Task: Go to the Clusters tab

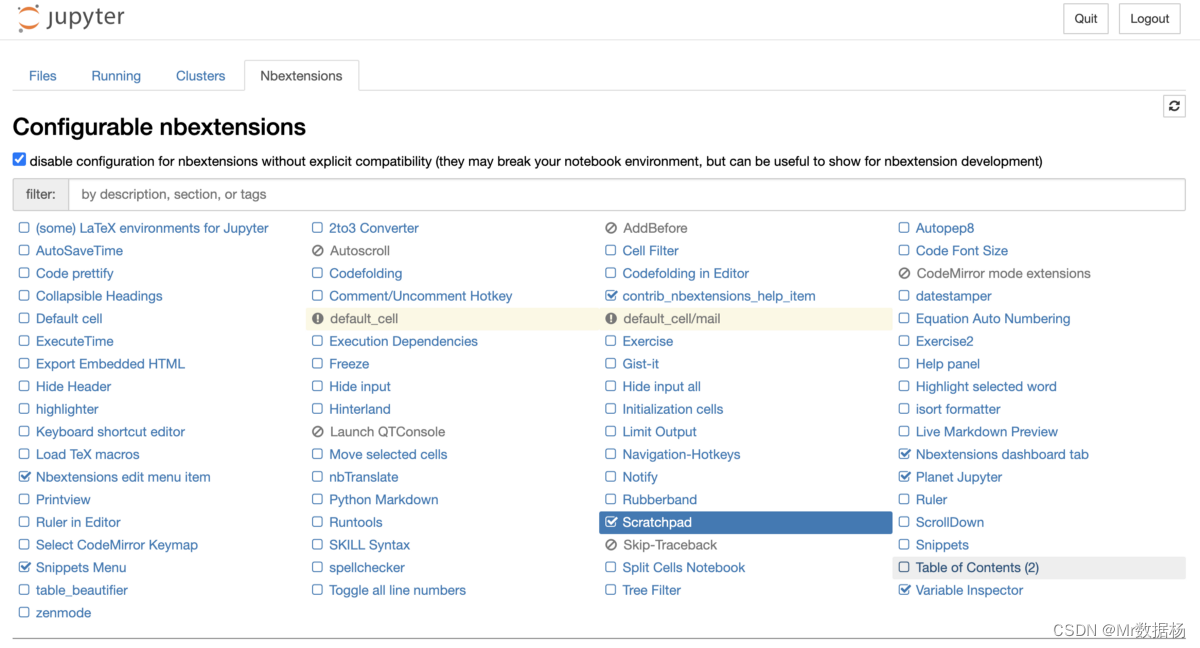Action: tap(200, 76)
